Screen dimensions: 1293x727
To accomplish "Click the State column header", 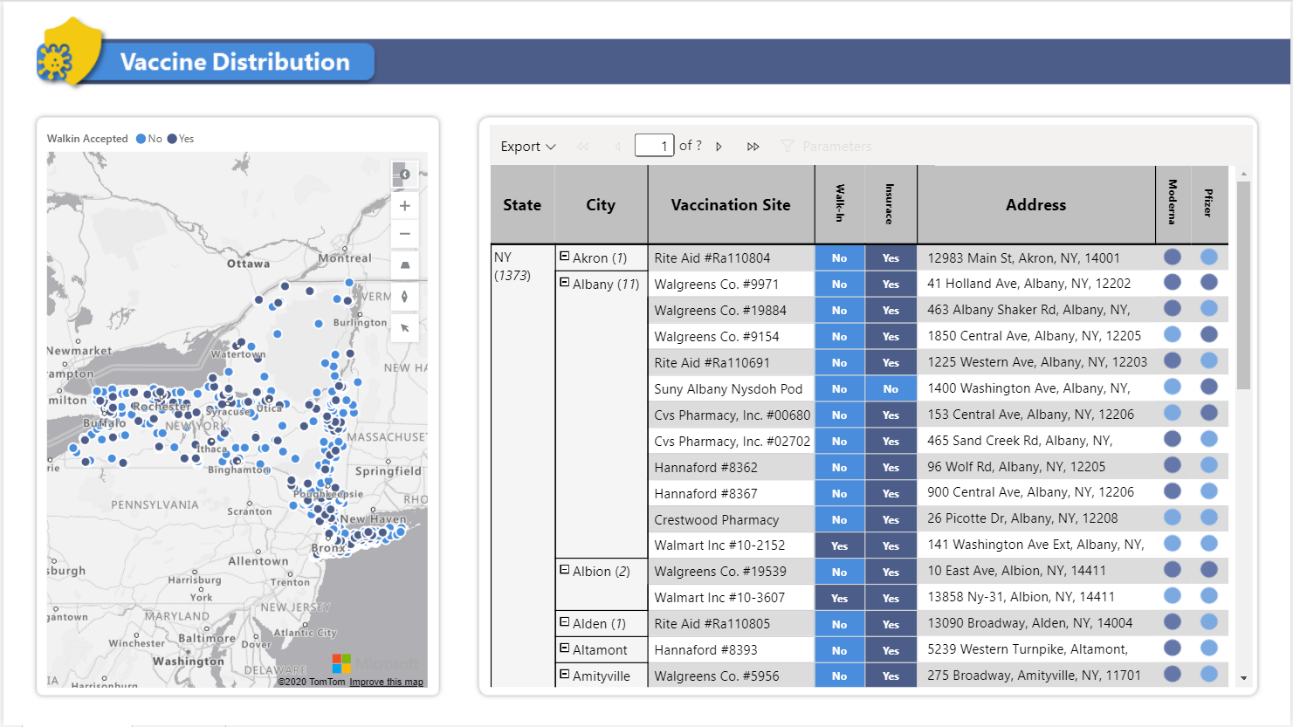I will point(522,205).
